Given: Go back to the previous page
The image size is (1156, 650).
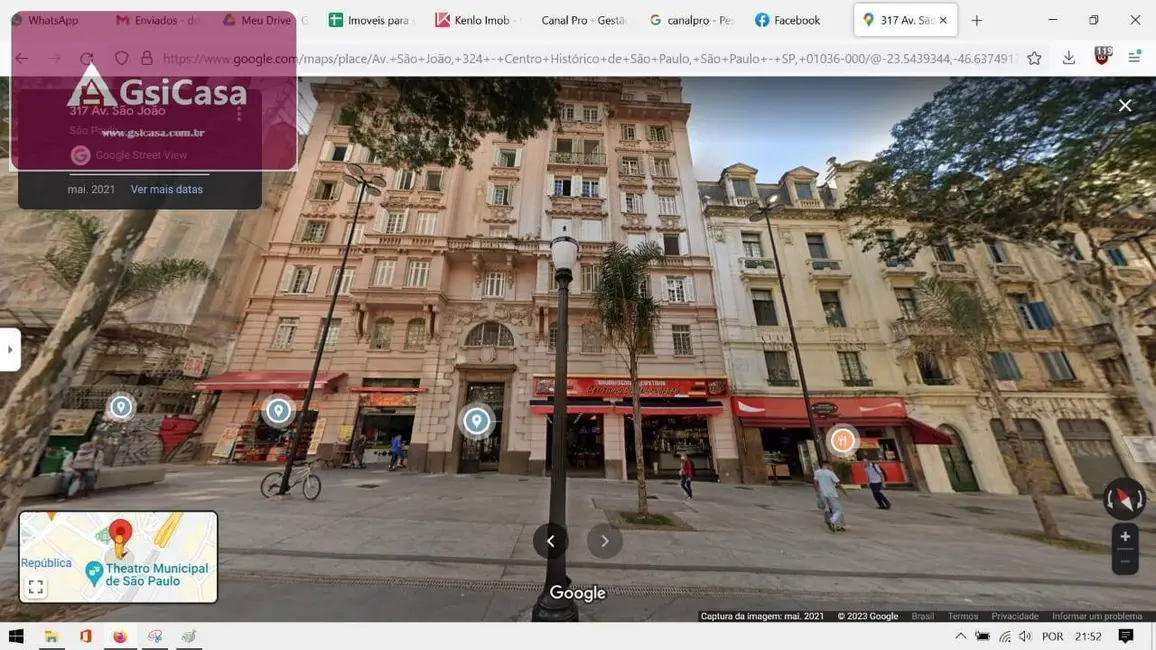Looking at the screenshot, I should coord(21,58).
